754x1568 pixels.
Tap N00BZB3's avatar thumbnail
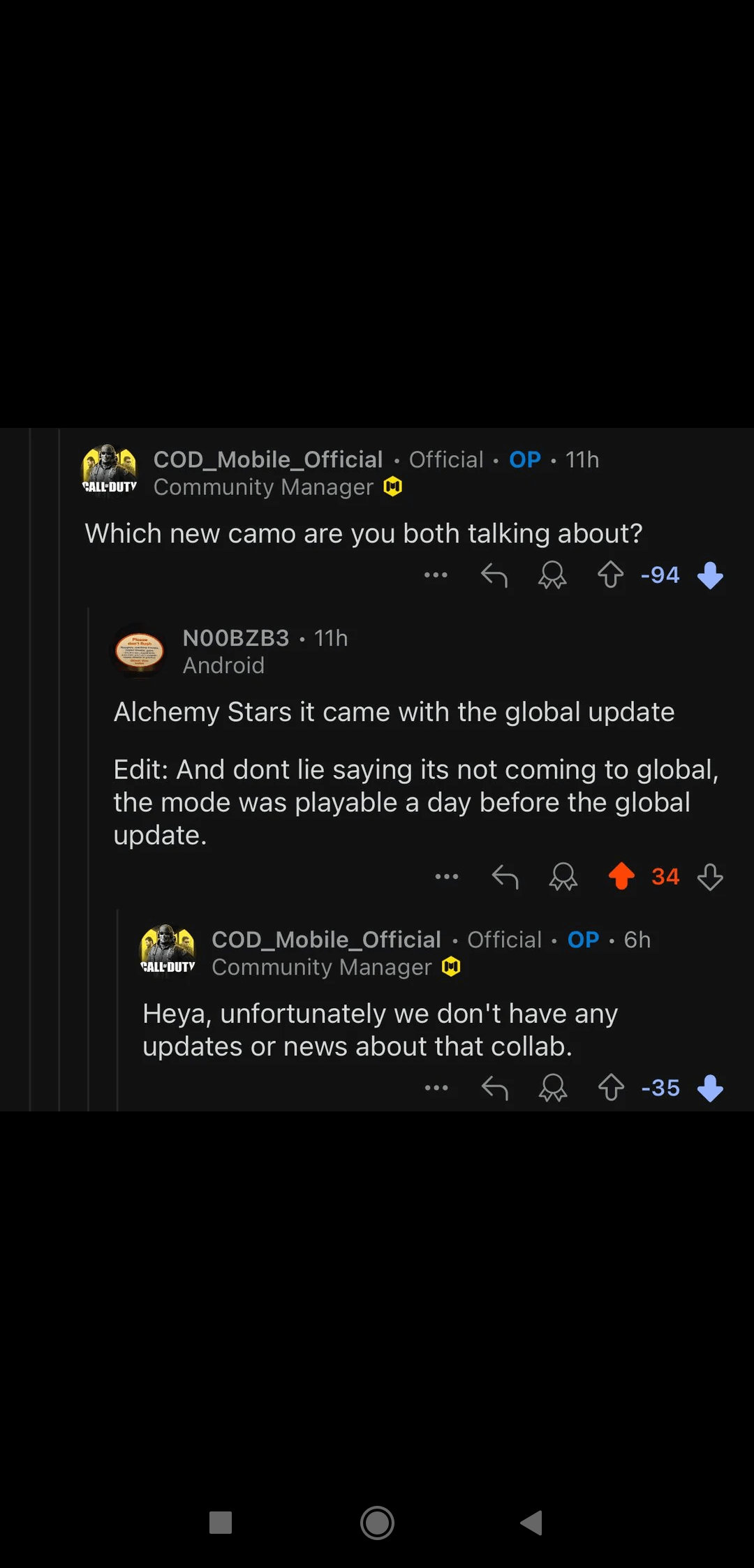(x=140, y=651)
